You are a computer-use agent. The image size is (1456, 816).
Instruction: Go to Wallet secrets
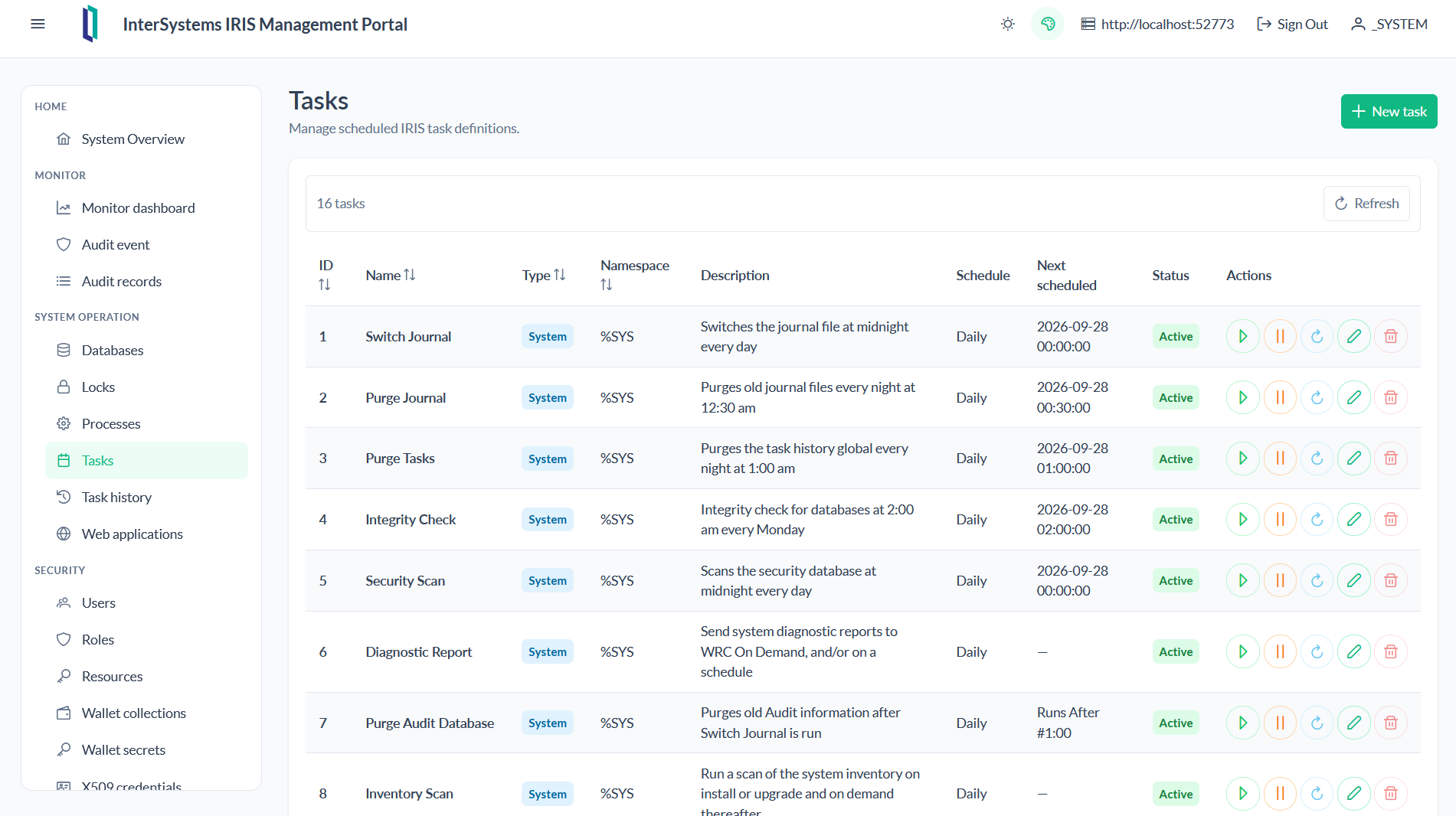[x=146, y=749]
